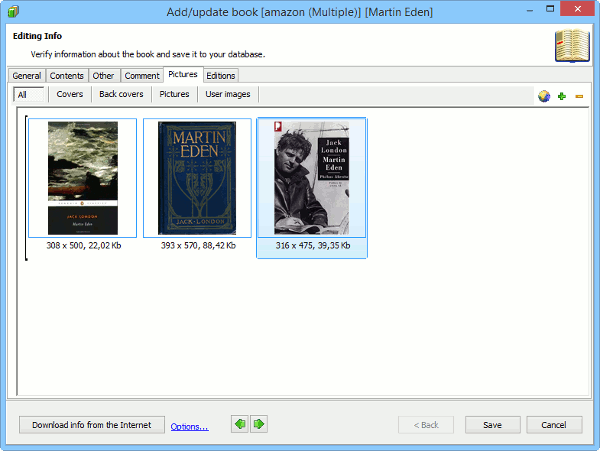Select the Pictures main tab

click(x=183, y=74)
